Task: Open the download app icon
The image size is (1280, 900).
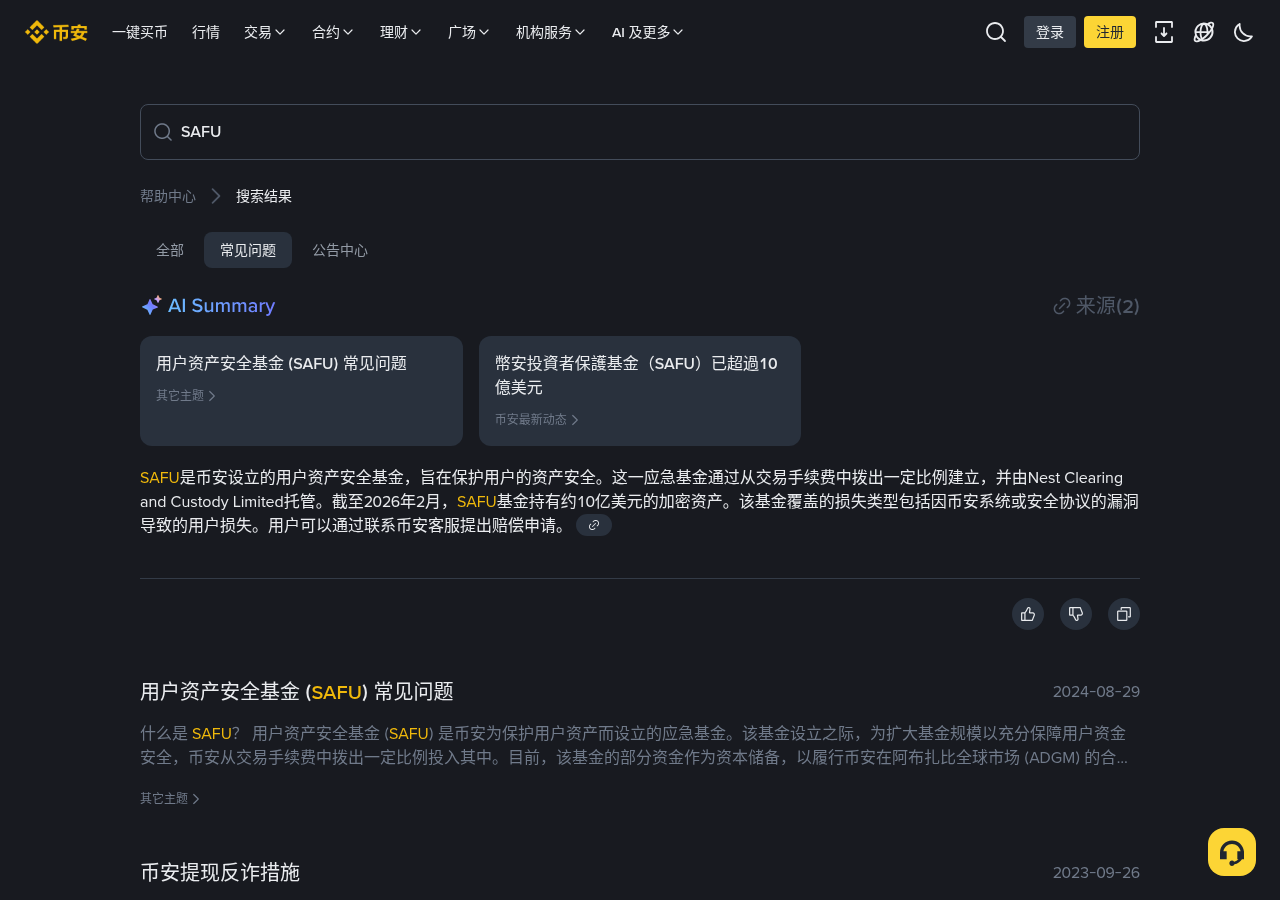Action: click(1164, 32)
